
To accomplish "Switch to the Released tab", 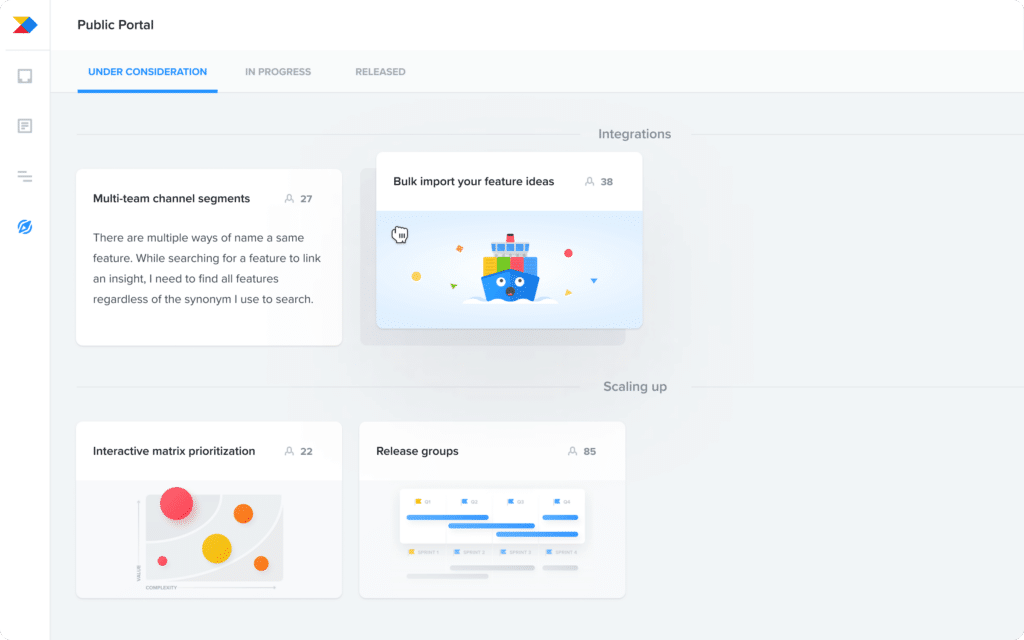I will [x=380, y=72].
